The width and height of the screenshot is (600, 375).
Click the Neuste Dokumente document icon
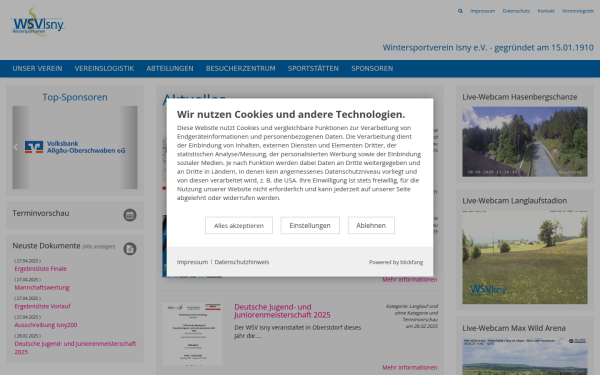point(130,249)
